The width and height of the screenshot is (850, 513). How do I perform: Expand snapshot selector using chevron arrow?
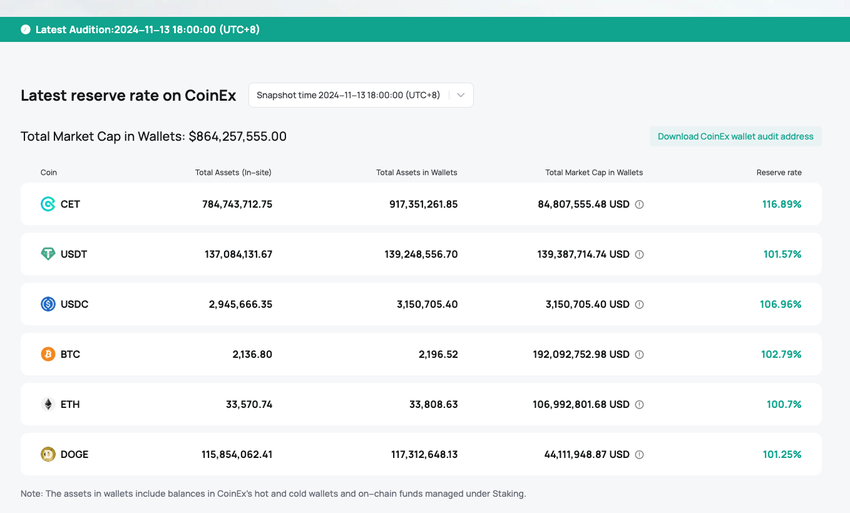[460, 95]
